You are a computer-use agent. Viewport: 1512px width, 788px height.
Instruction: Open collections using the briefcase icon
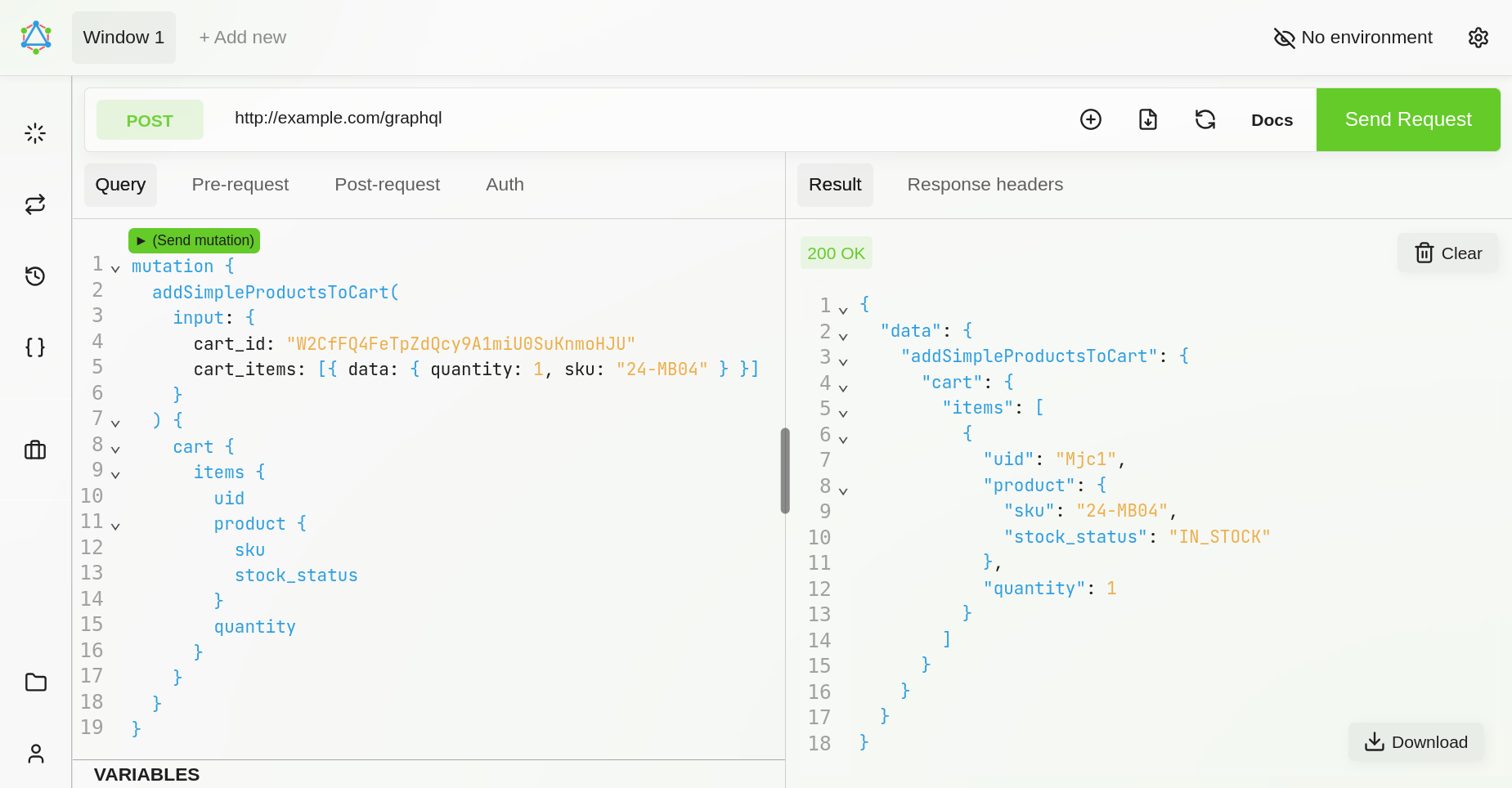click(34, 450)
